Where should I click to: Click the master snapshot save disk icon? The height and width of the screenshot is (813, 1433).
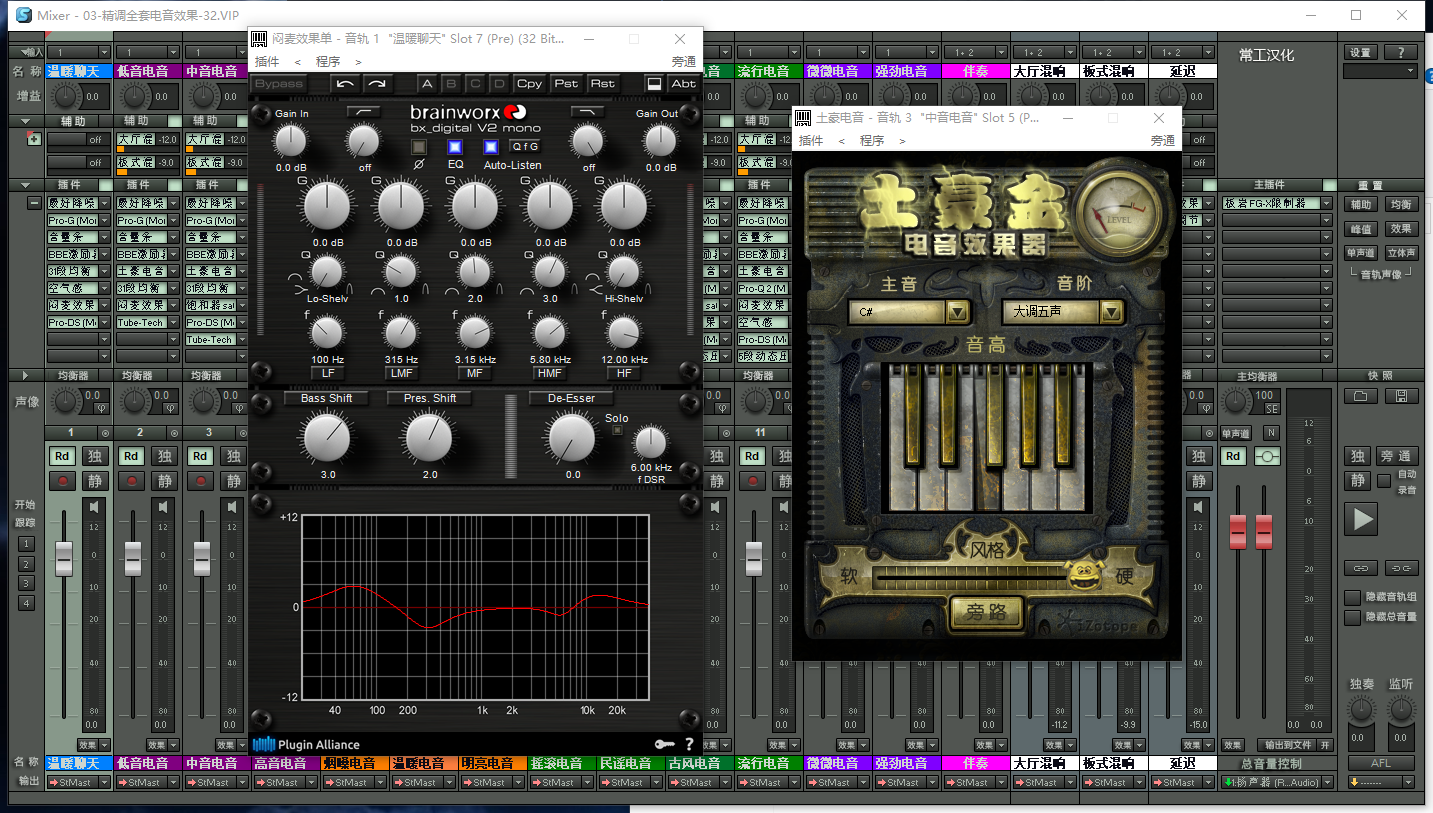click(1401, 397)
